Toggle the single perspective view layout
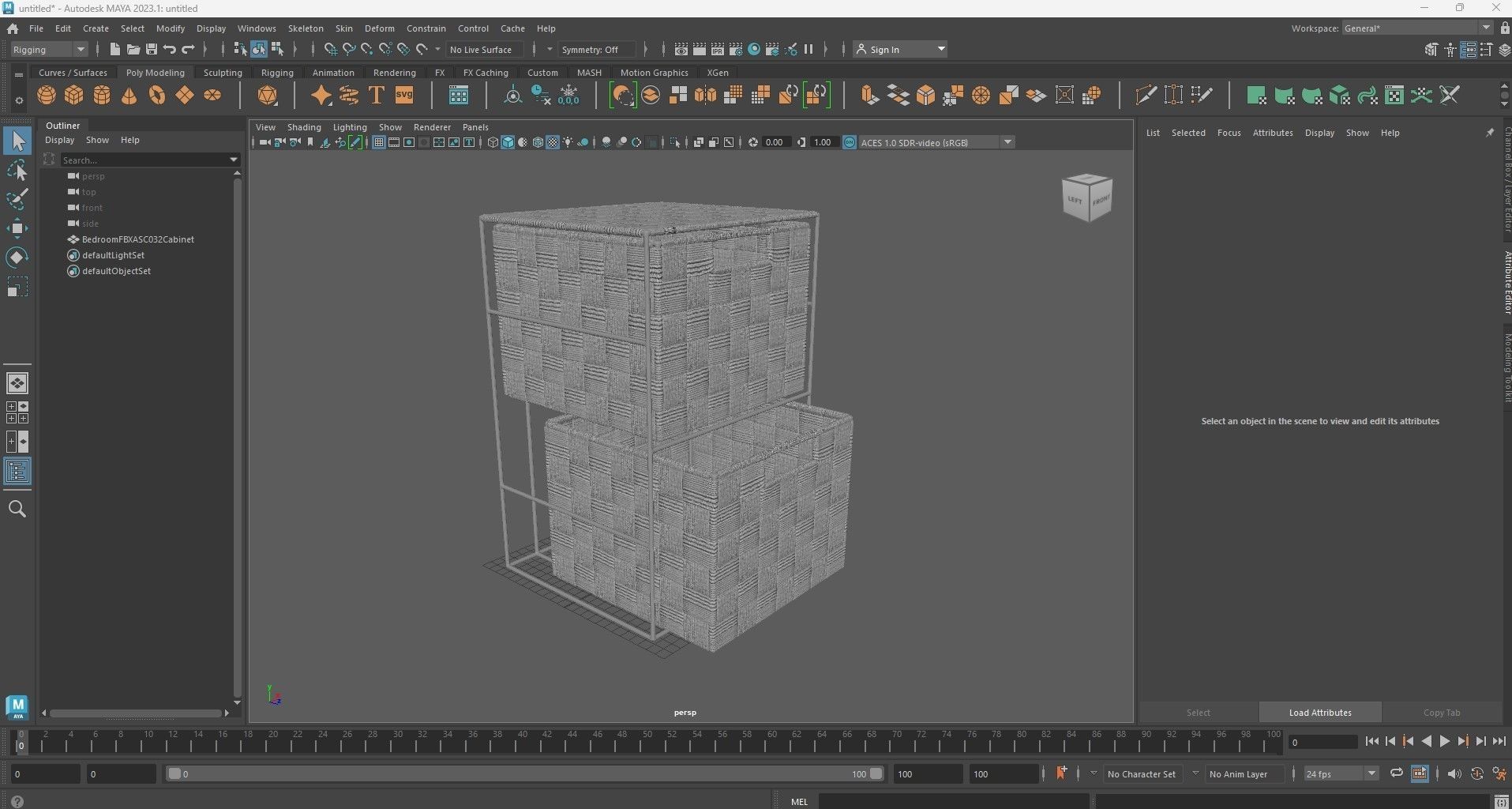 (x=17, y=383)
